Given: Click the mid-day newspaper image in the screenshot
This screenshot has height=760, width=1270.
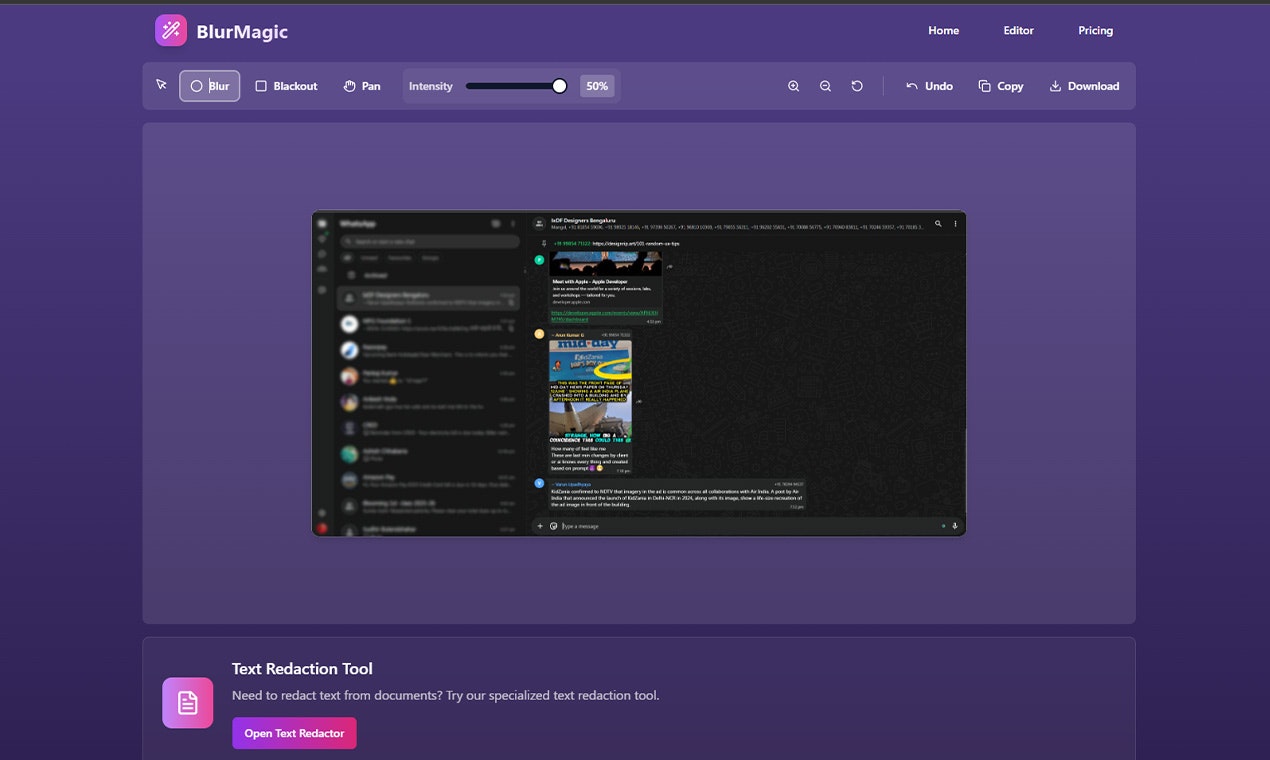Looking at the screenshot, I should point(590,392).
